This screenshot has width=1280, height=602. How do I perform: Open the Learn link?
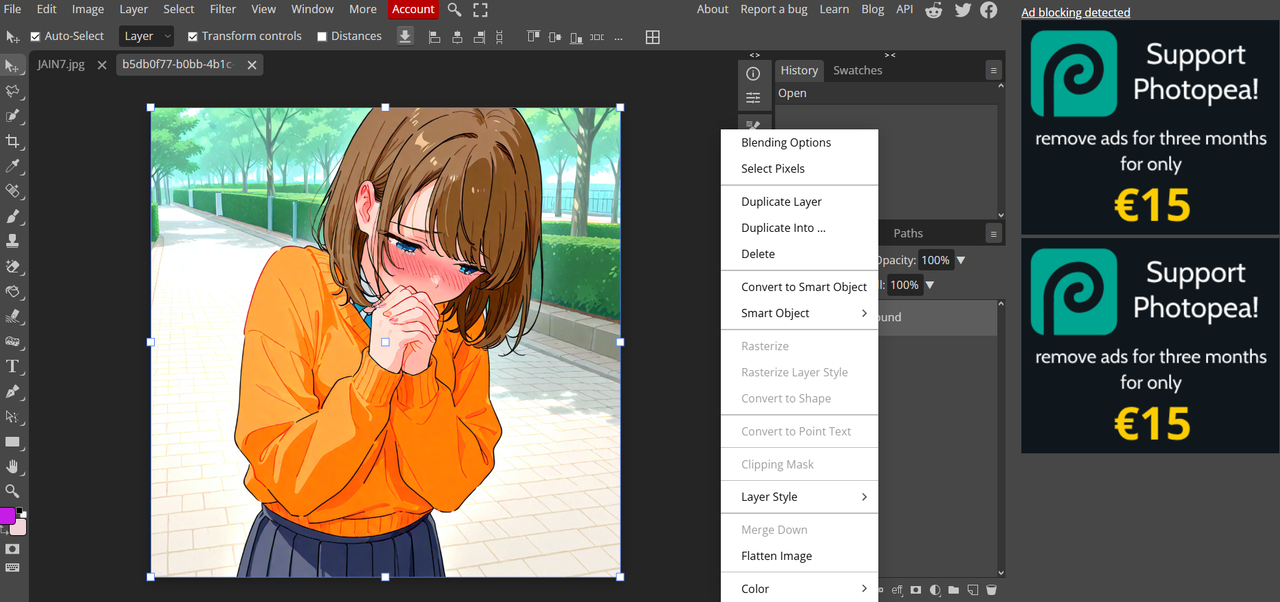pos(834,9)
